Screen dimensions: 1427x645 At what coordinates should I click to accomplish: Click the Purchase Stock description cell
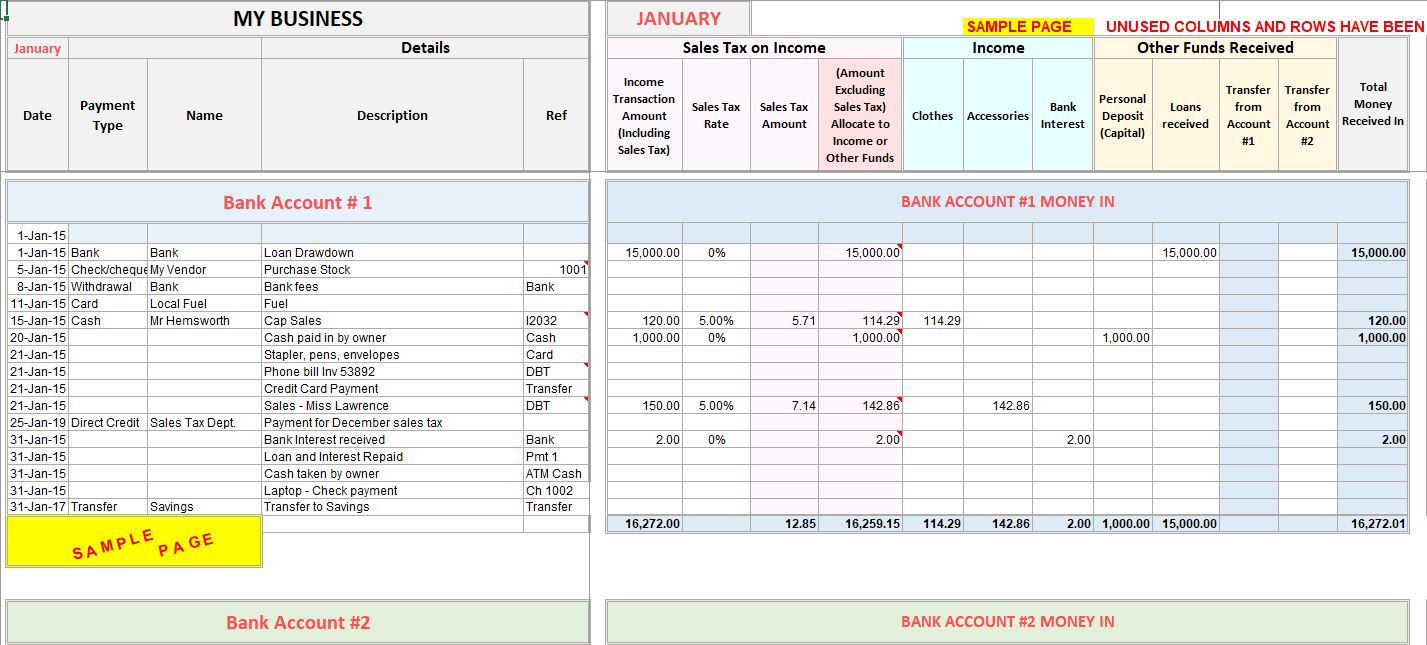point(392,270)
